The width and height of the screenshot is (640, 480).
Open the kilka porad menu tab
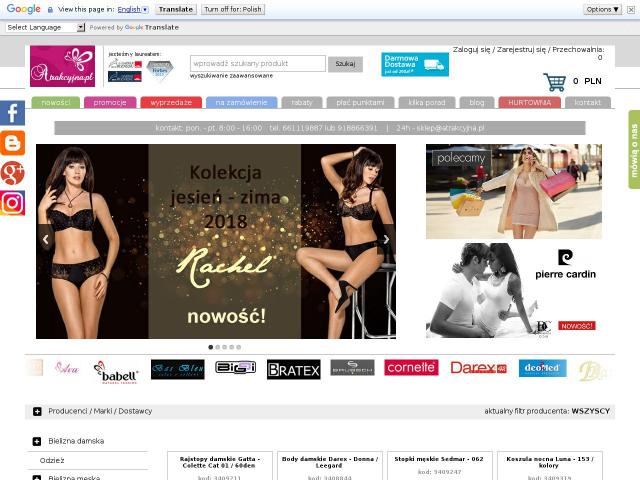427,102
